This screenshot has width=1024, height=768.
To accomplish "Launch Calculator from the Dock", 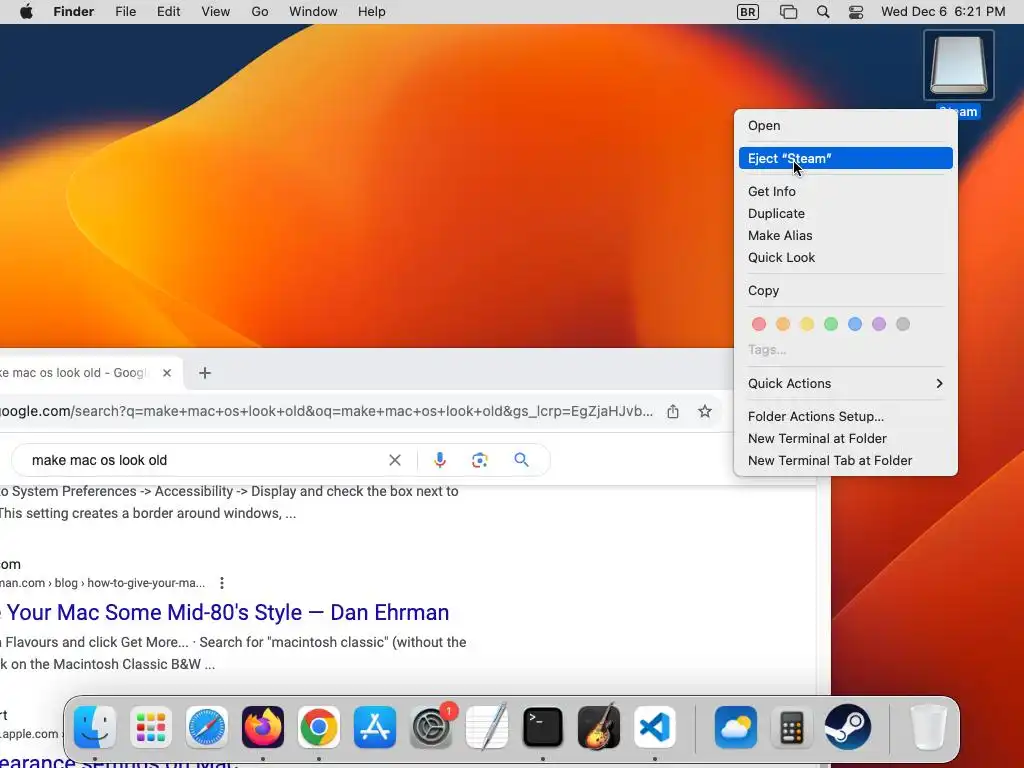I will coord(792,727).
